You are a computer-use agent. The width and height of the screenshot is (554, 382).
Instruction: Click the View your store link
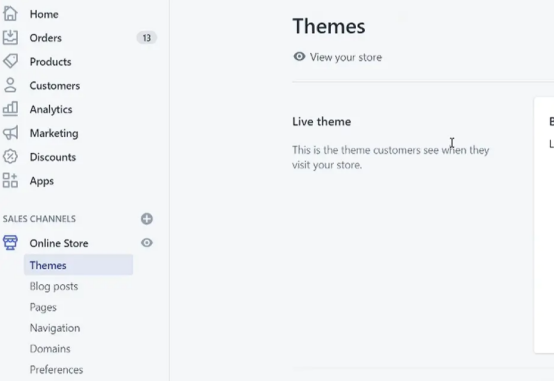(346, 57)
